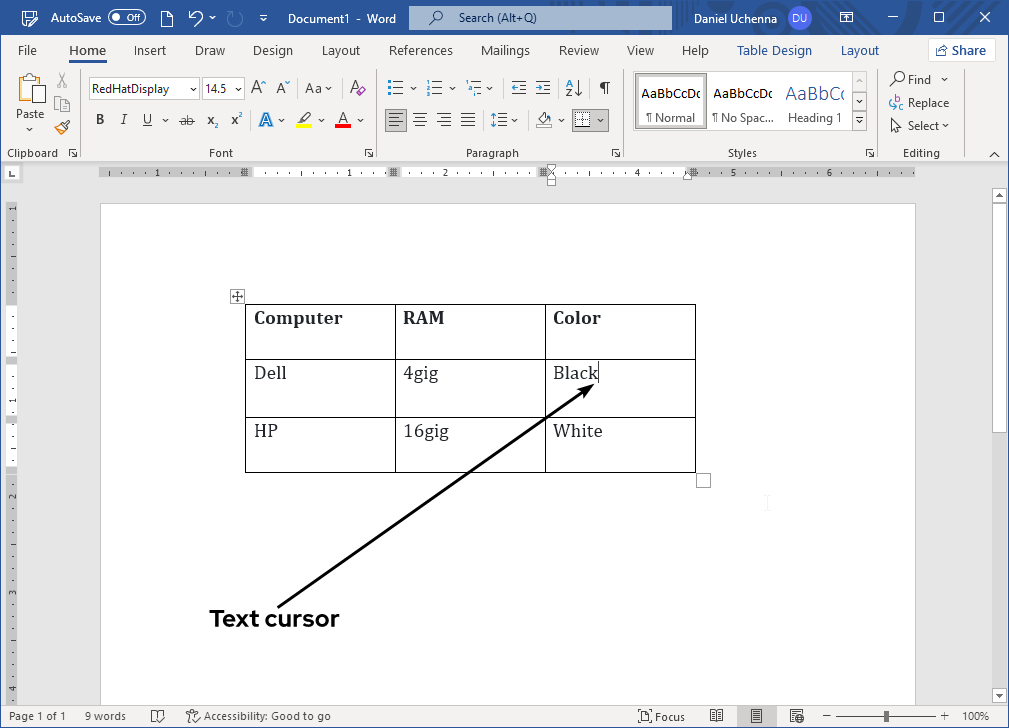Switch to the References tab
1009x728 pixels.
(x=420, y=51)
